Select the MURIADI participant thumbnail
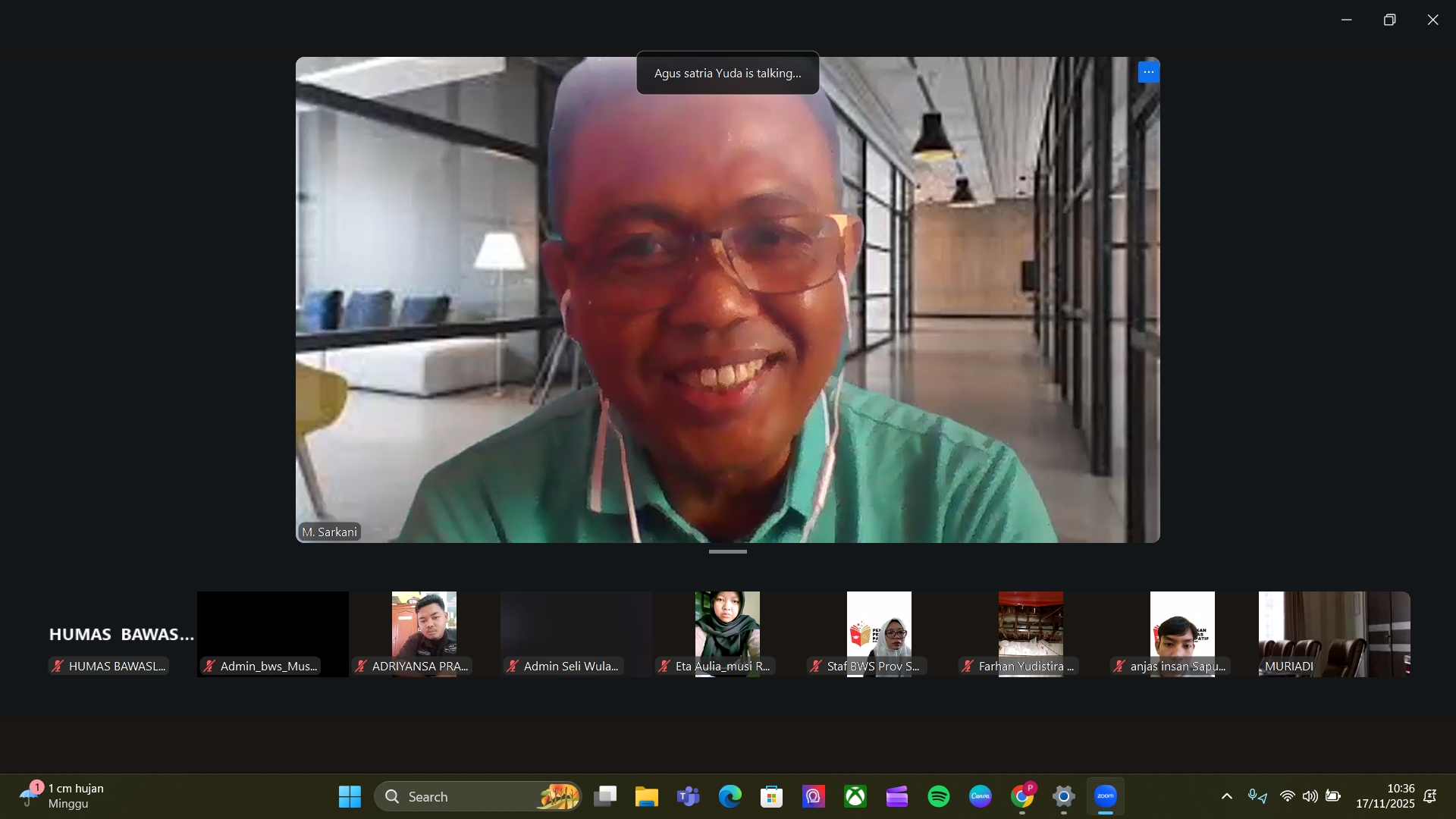The image size is (1456, 819). (x=1334, y=634)
